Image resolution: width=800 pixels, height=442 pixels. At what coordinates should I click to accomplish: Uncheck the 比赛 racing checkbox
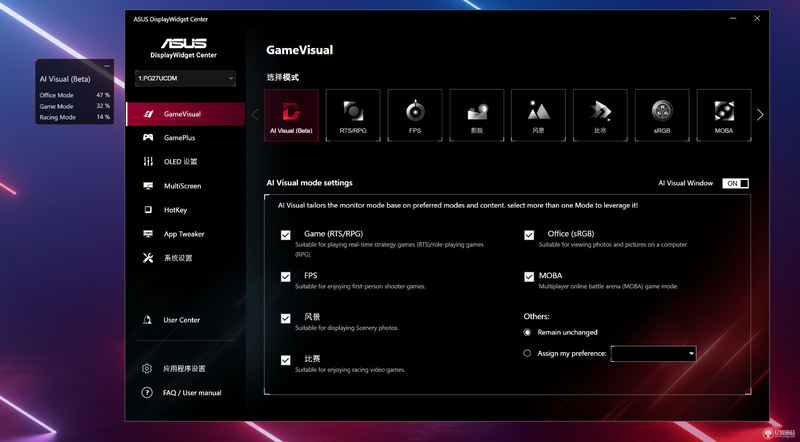pyautogui.click(x=286, y=360)
